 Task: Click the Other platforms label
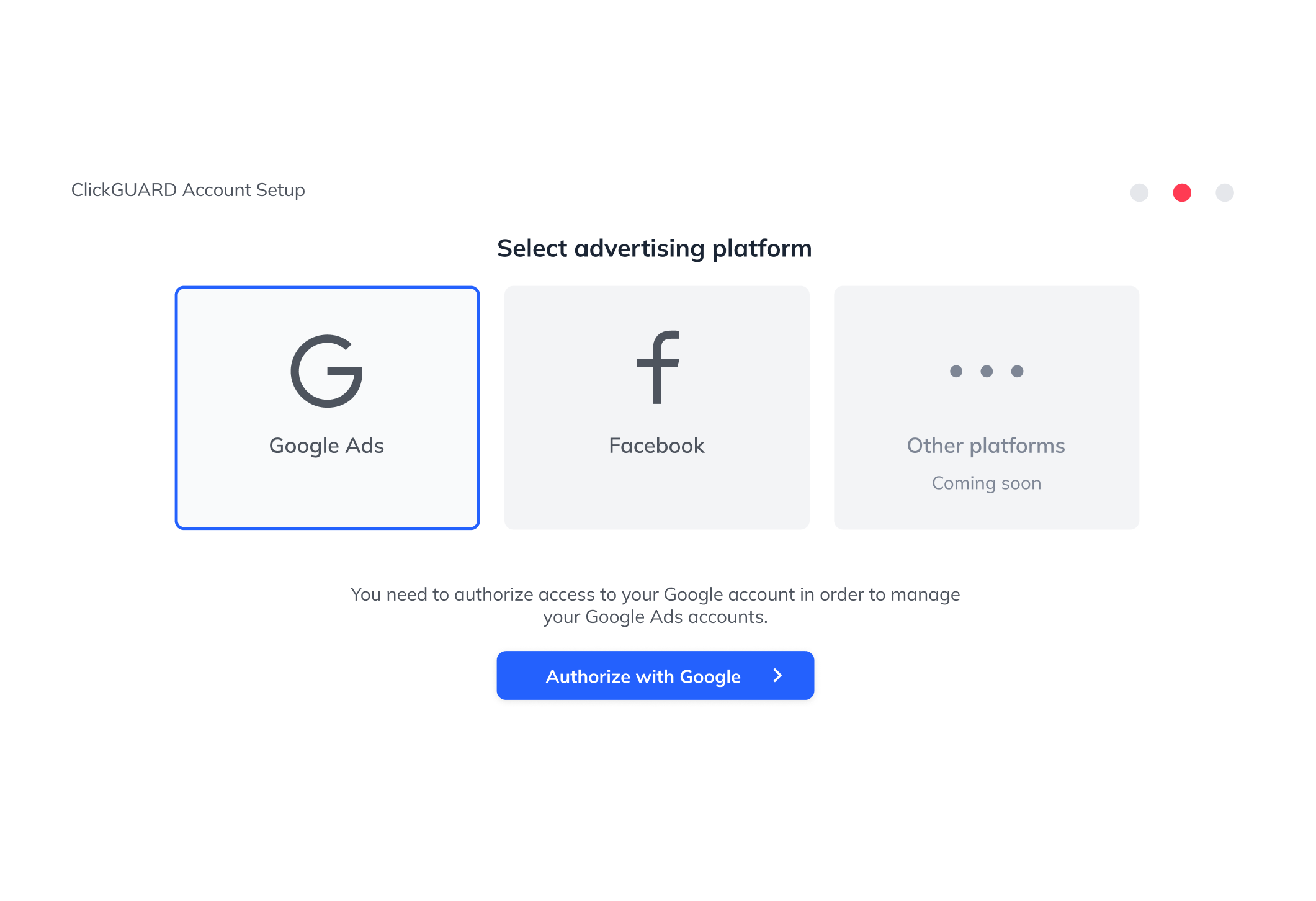pos(986,446)
